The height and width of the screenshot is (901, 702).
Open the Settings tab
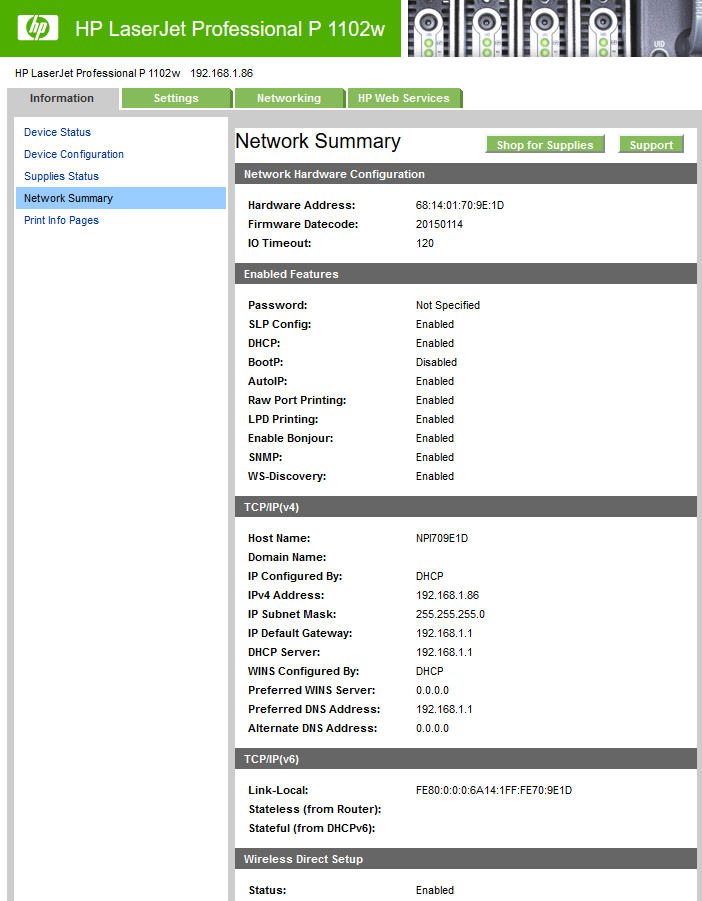click(x=176, y=98)
